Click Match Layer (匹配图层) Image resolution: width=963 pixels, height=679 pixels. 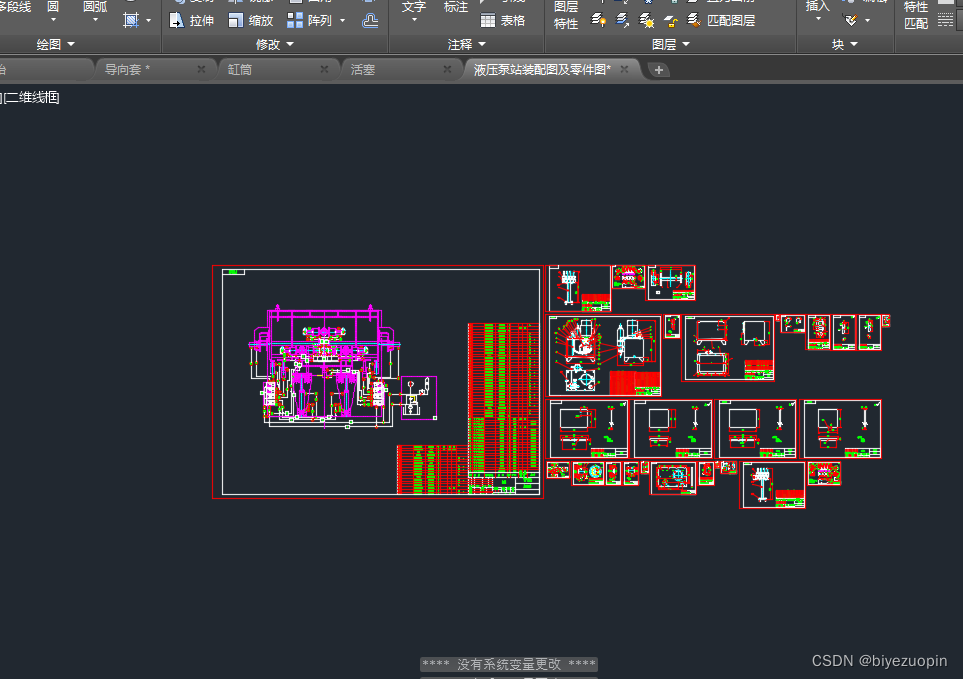coord(720,20)
